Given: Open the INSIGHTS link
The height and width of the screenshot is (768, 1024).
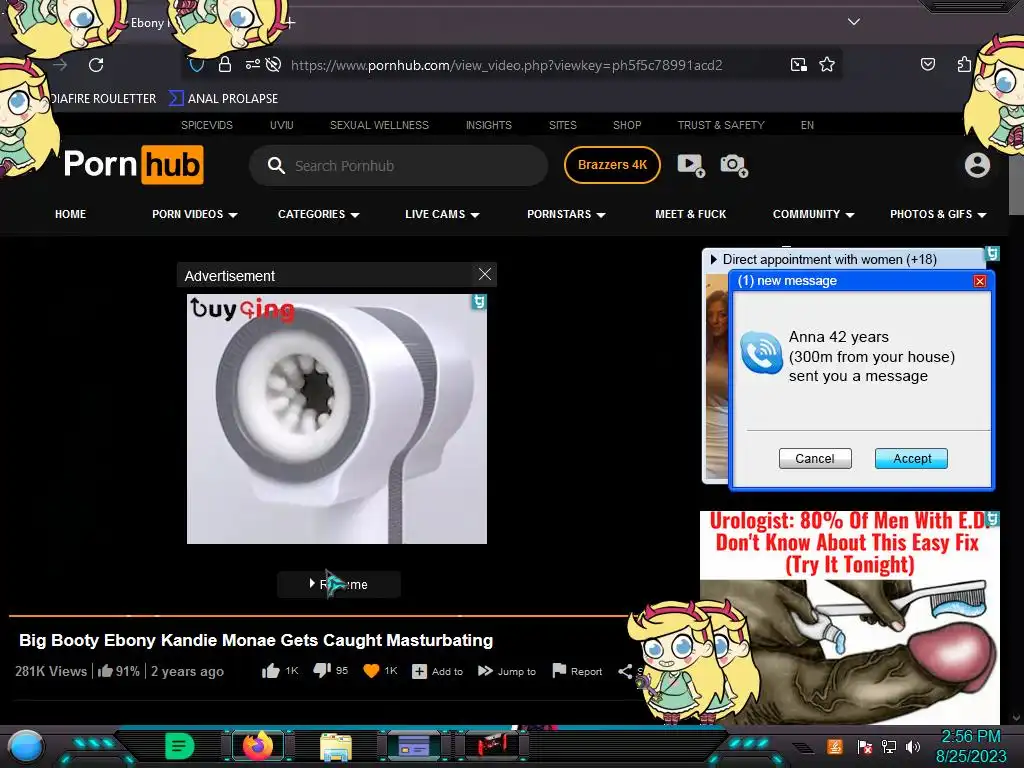Looking at the screenshot, I should (488, 125).
